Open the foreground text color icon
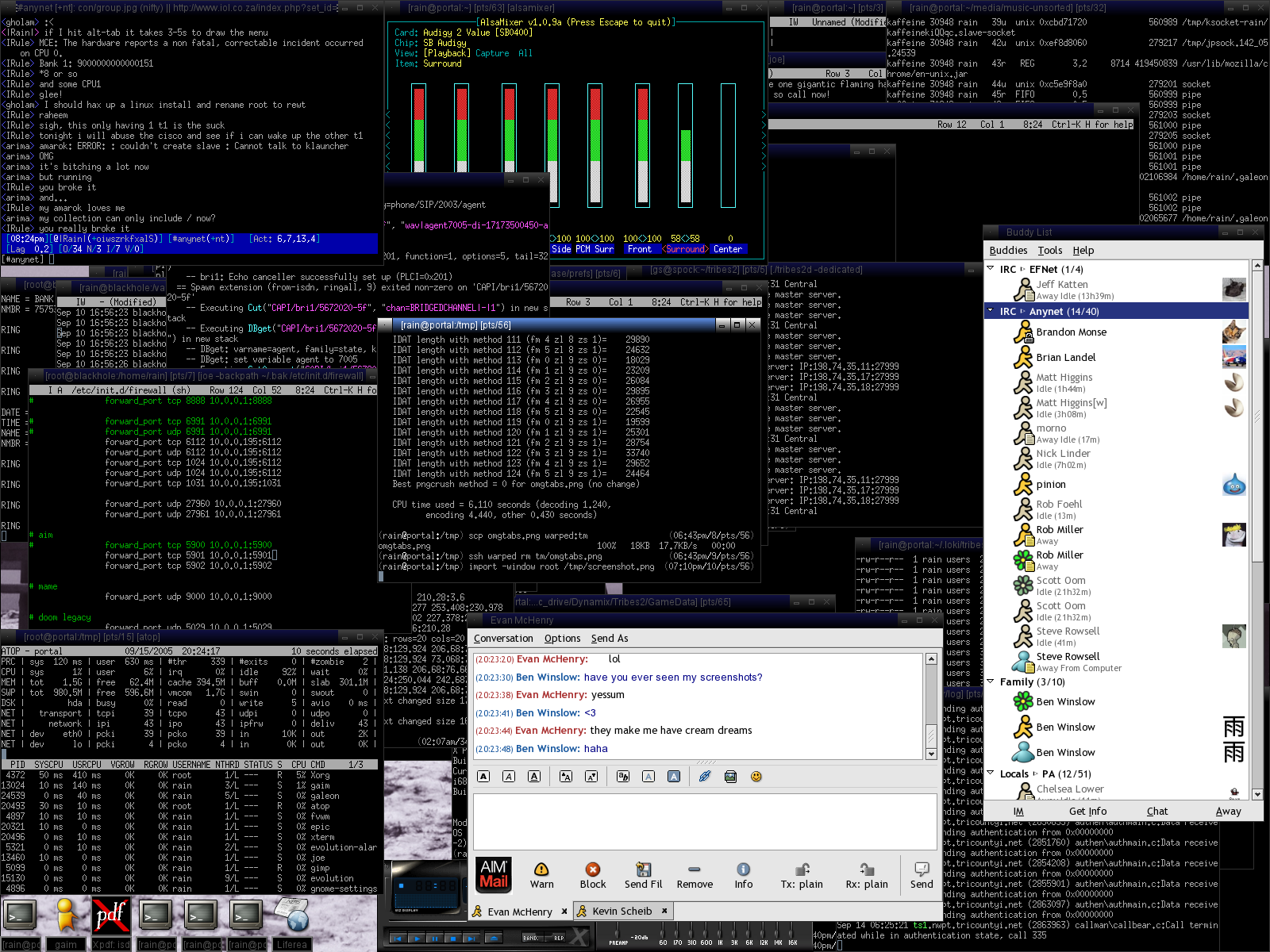This screenshot has width=1270, height=952. 648,777
